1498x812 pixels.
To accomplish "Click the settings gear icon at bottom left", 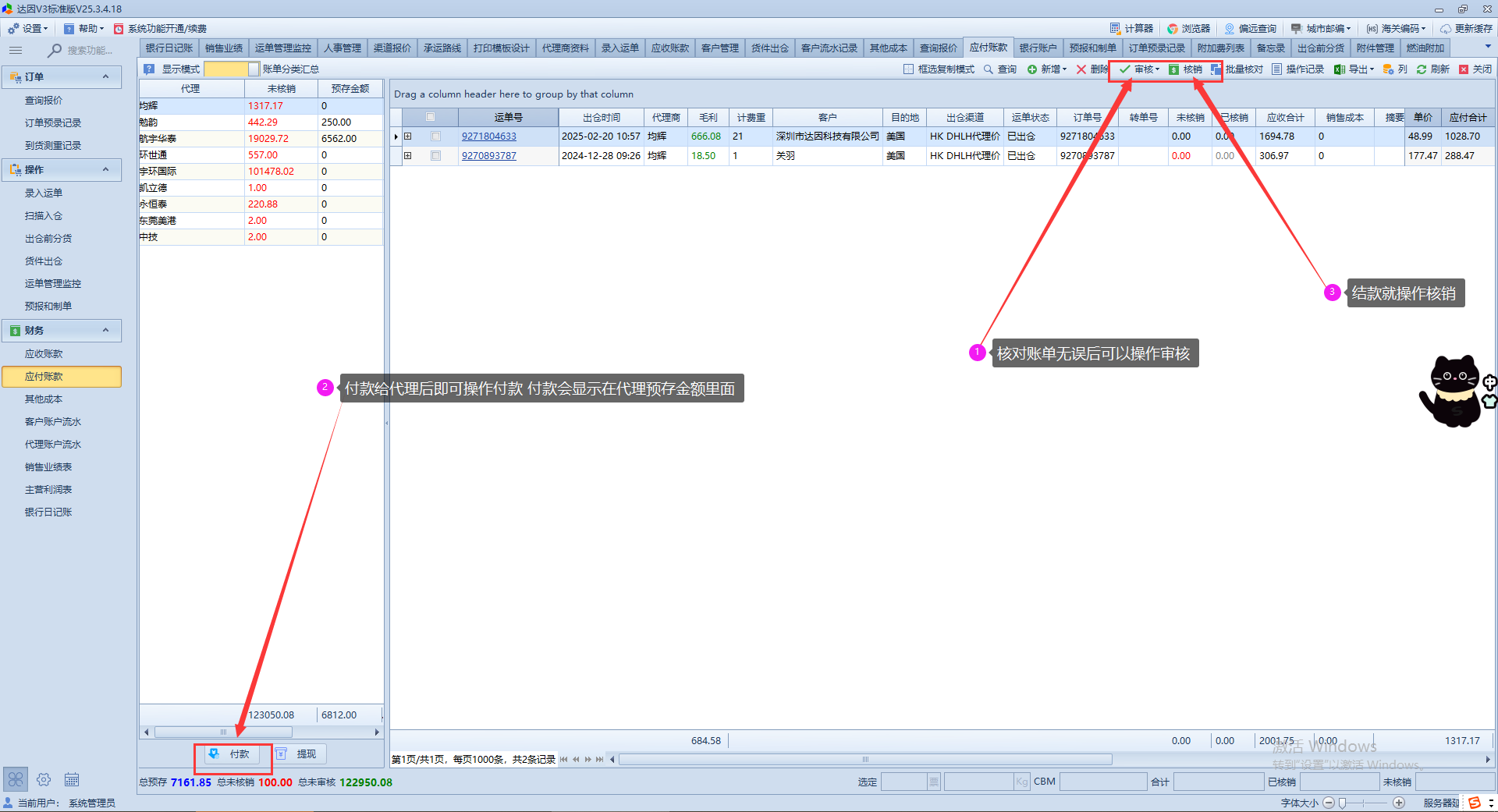I will 44,779.
